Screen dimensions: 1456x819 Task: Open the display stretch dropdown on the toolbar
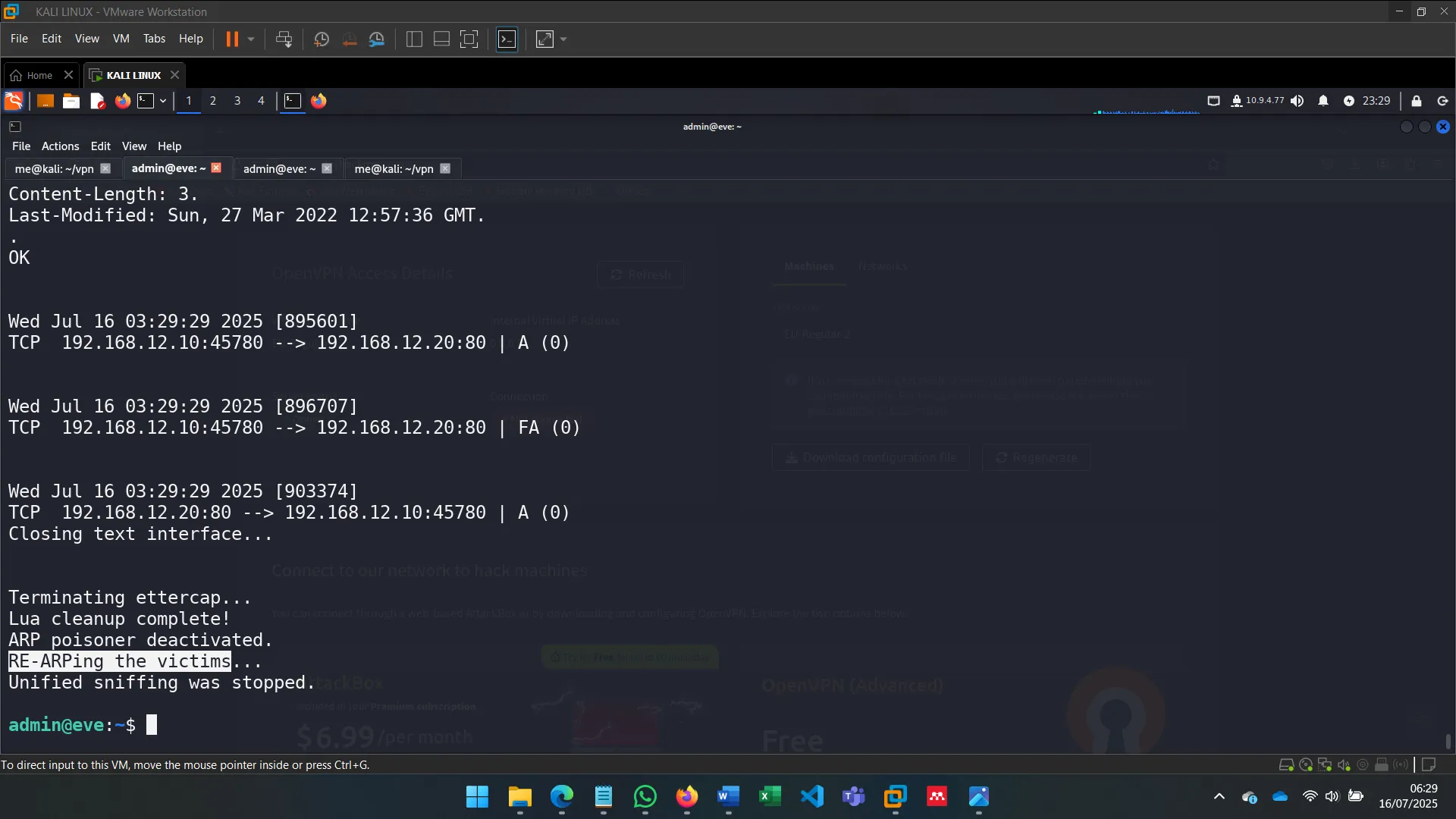(563, 39)
